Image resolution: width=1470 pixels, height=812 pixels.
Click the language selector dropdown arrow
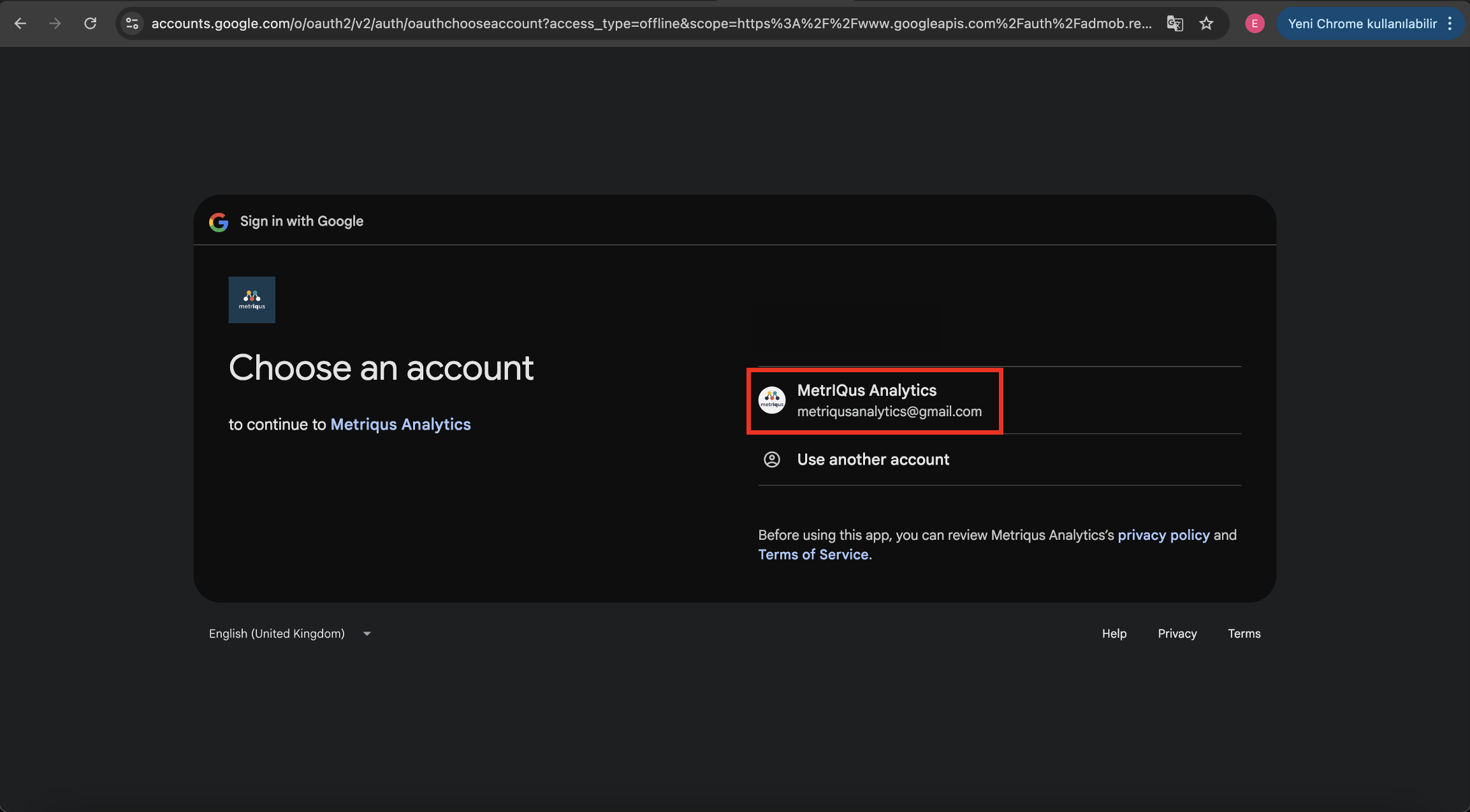367,634
